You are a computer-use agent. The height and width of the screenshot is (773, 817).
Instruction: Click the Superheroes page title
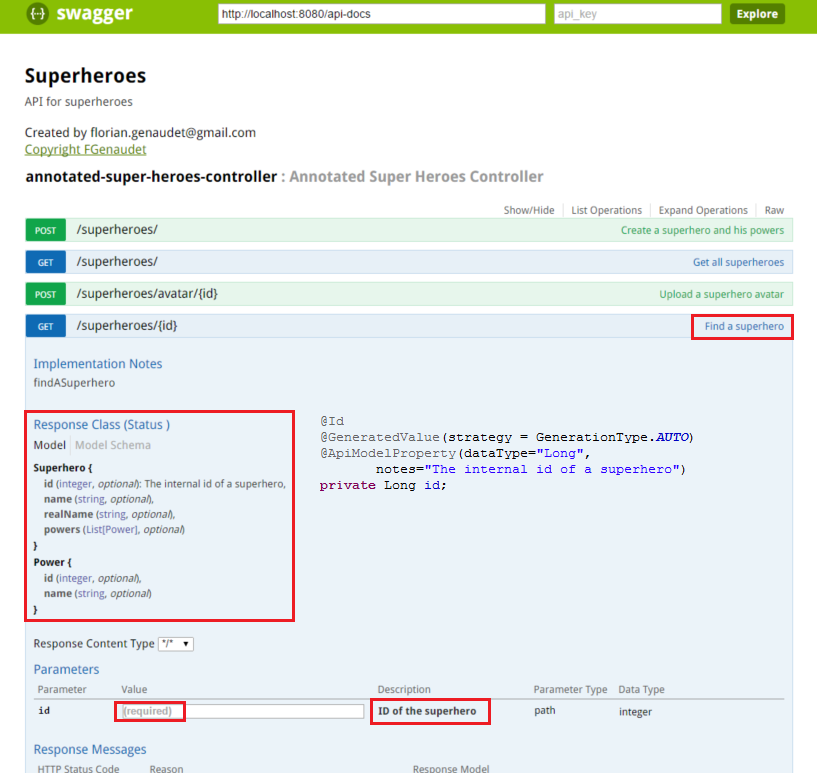[x=85, y=76]
